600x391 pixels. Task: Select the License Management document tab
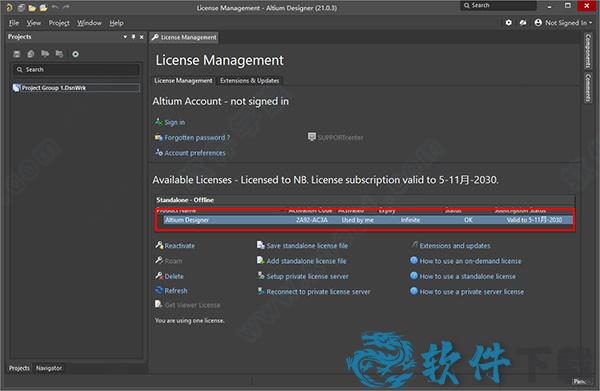184,37
